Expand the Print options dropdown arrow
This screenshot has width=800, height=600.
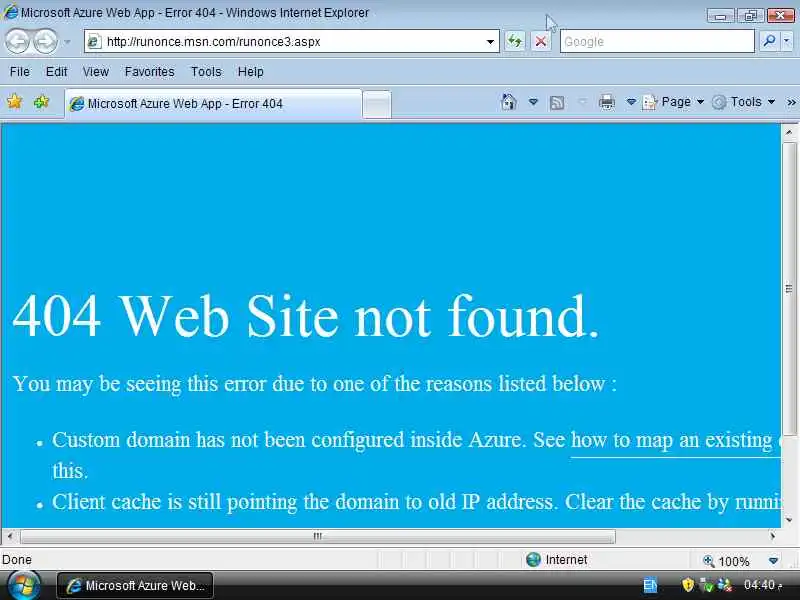coord(631,102)
